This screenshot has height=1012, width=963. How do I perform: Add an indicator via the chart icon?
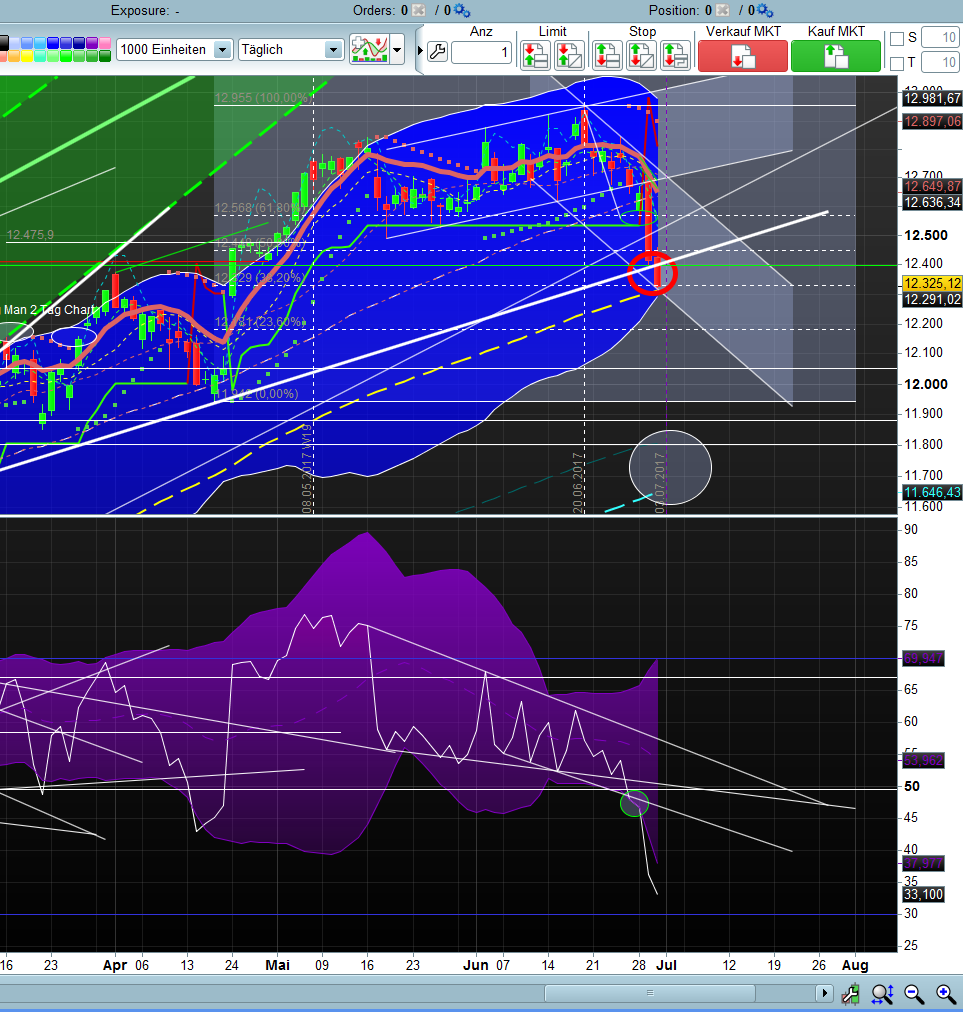coord(369,50)
